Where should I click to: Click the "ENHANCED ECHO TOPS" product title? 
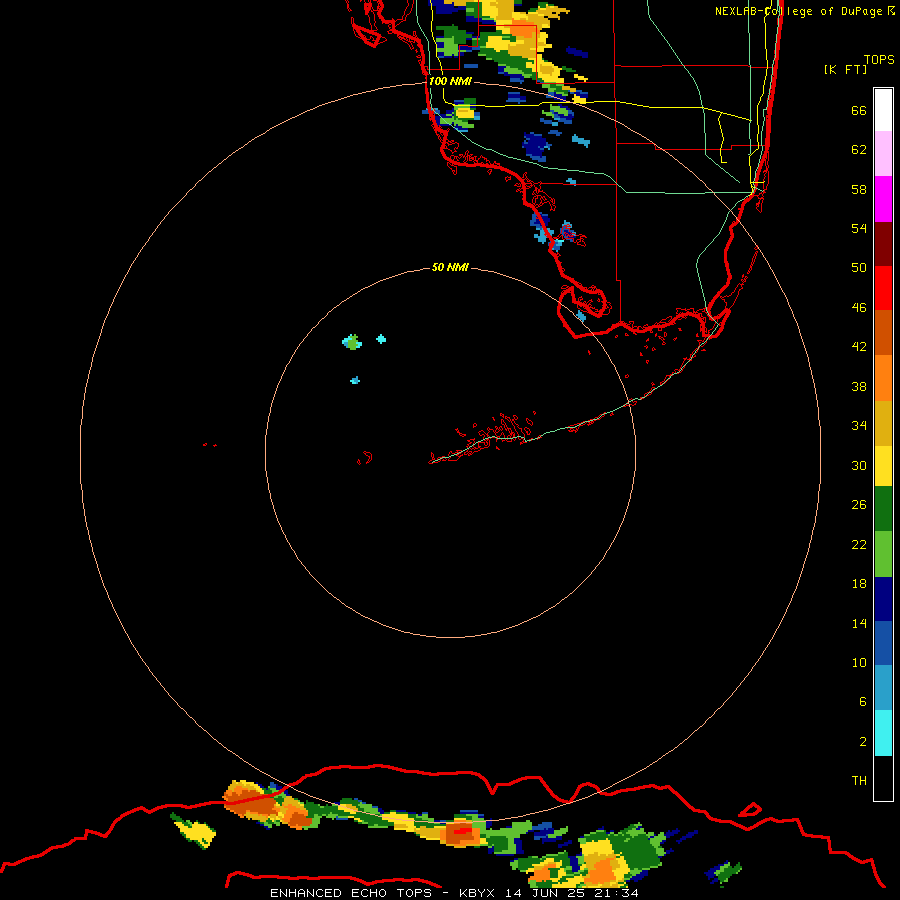(x=351, y=893)
